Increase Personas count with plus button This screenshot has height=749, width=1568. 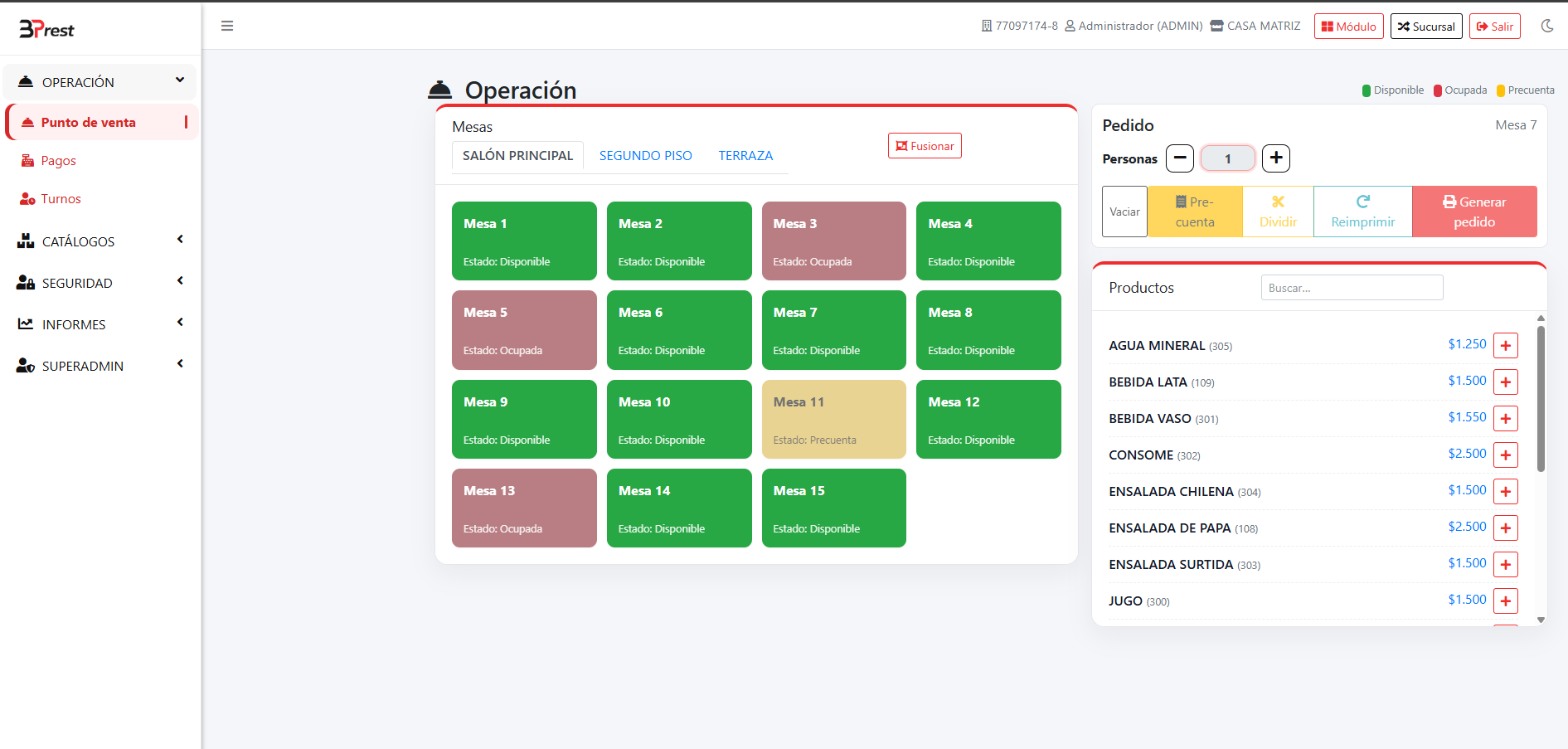pyautogui.click(x=1276, y=158)
